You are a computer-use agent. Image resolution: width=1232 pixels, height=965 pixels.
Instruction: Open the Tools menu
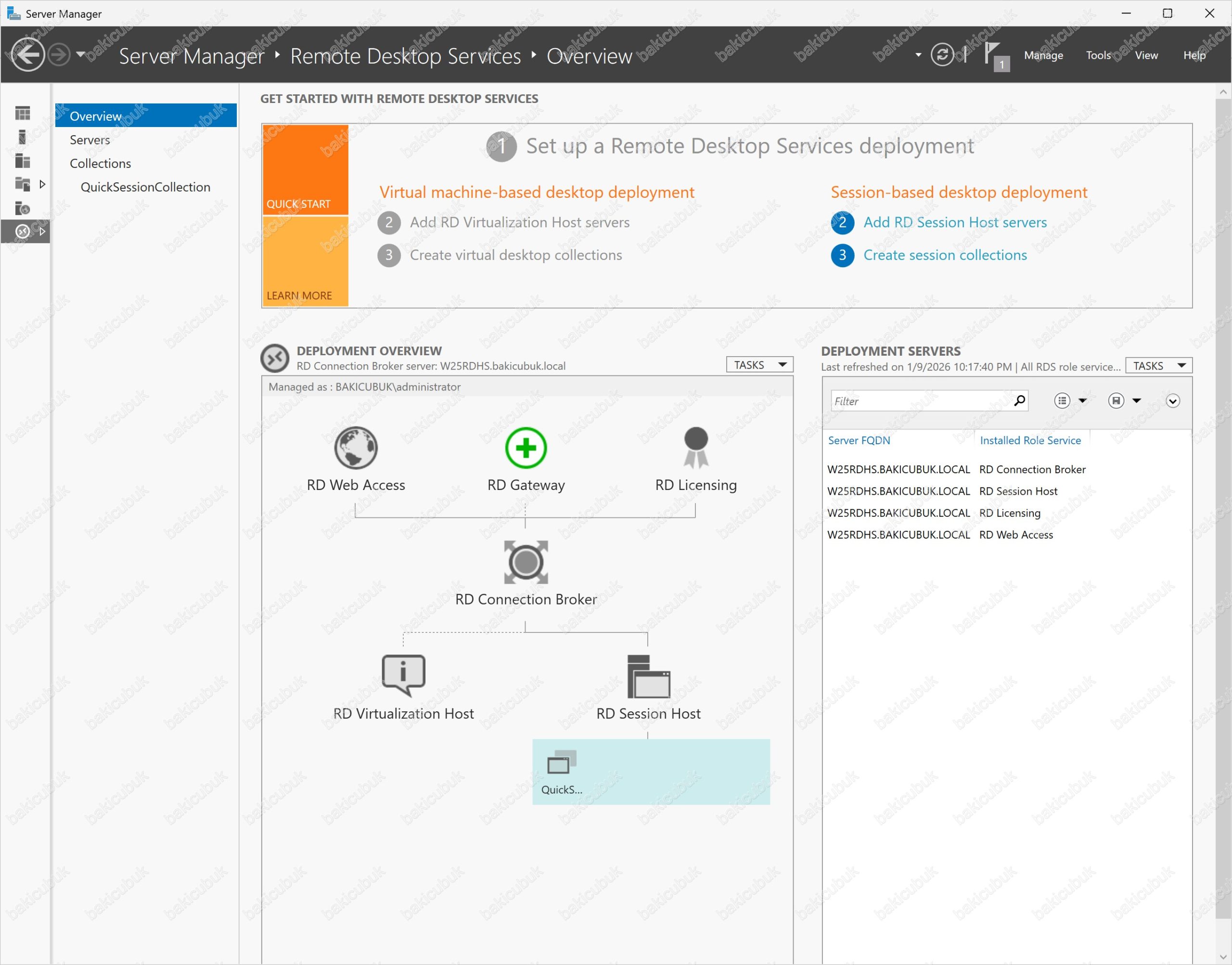pyautogui.click(x=1098, y=55)
